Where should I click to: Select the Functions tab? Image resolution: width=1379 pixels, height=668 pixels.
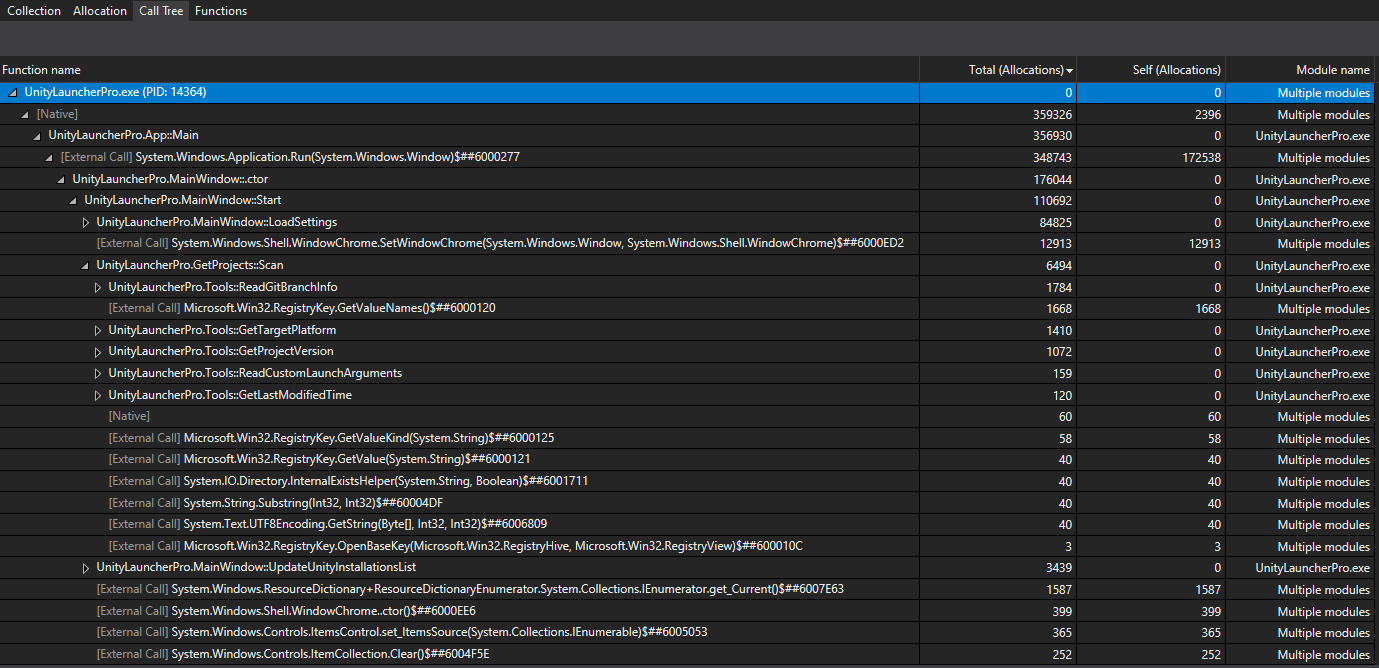click(221, 11)
